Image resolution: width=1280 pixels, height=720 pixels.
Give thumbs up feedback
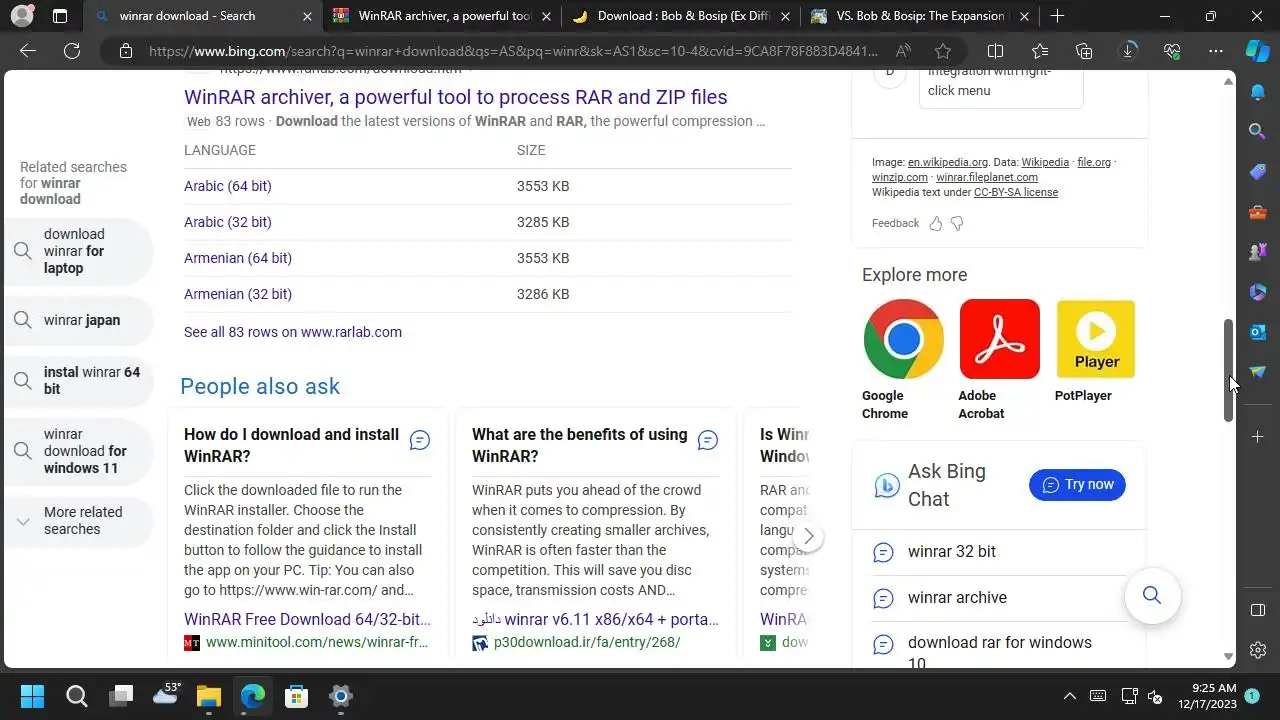point(936,223)
